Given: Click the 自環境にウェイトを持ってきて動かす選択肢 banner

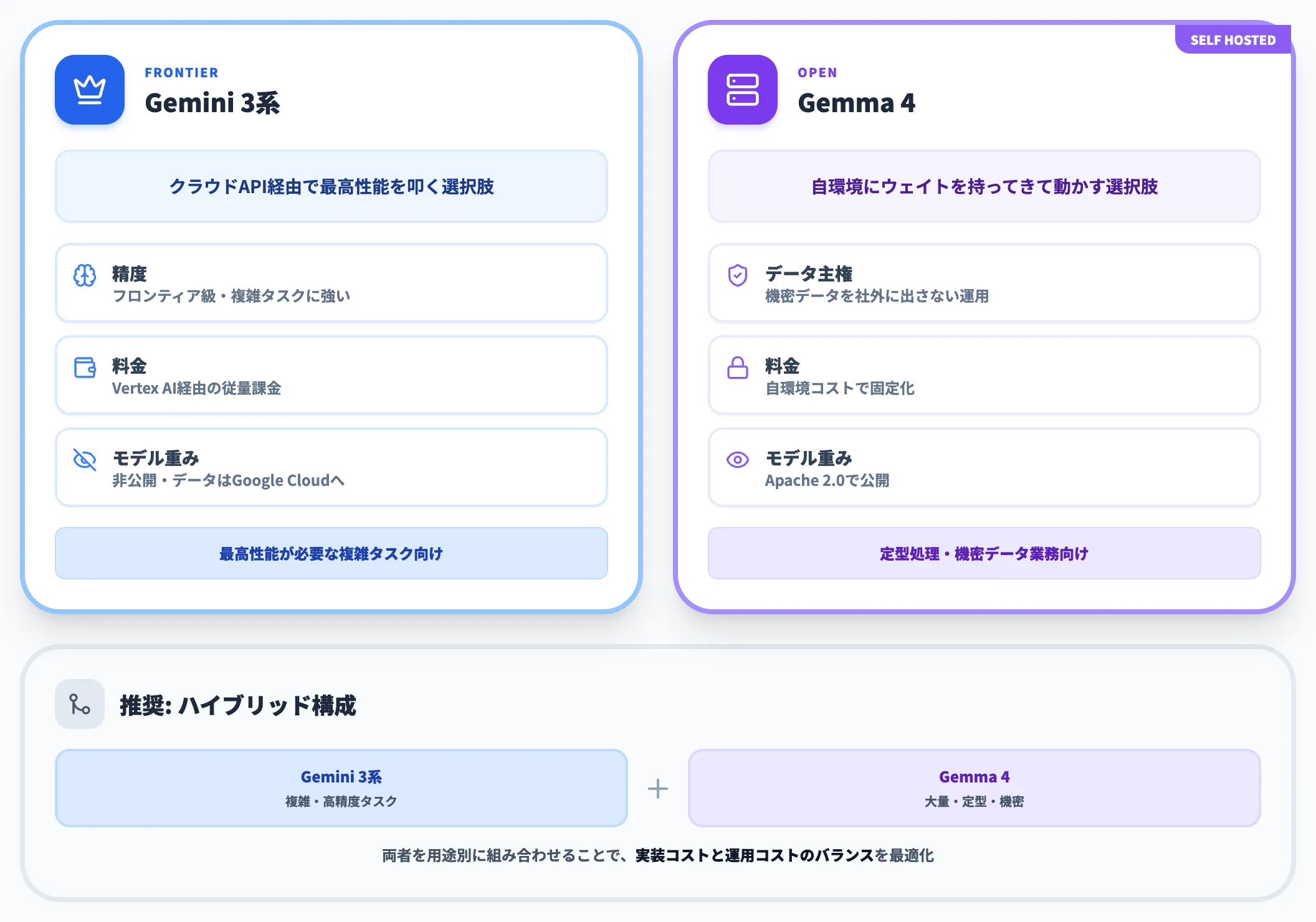Looking at the screenshot, I should (985, 186).
